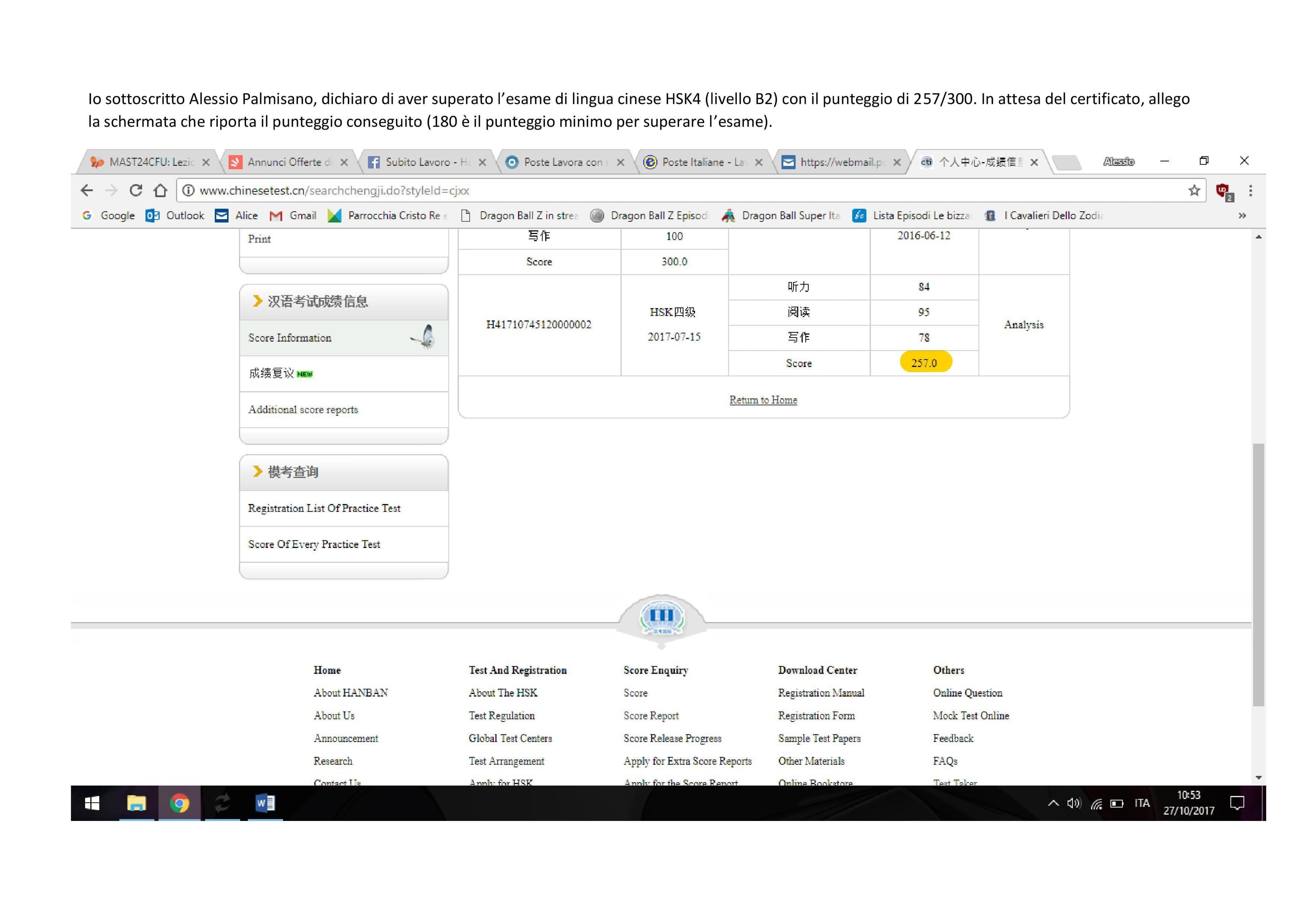Reload the page with the refresh icon
The image size is (1307, 924).
click(135, 191)
